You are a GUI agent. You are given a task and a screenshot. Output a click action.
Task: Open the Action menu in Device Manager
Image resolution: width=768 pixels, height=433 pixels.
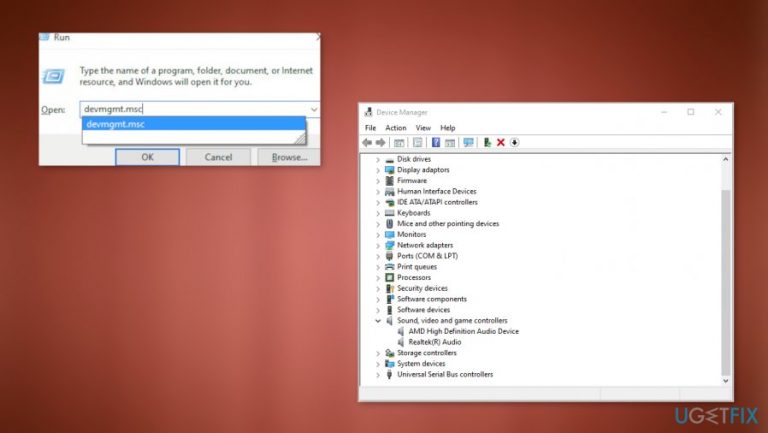click(396, 128)
